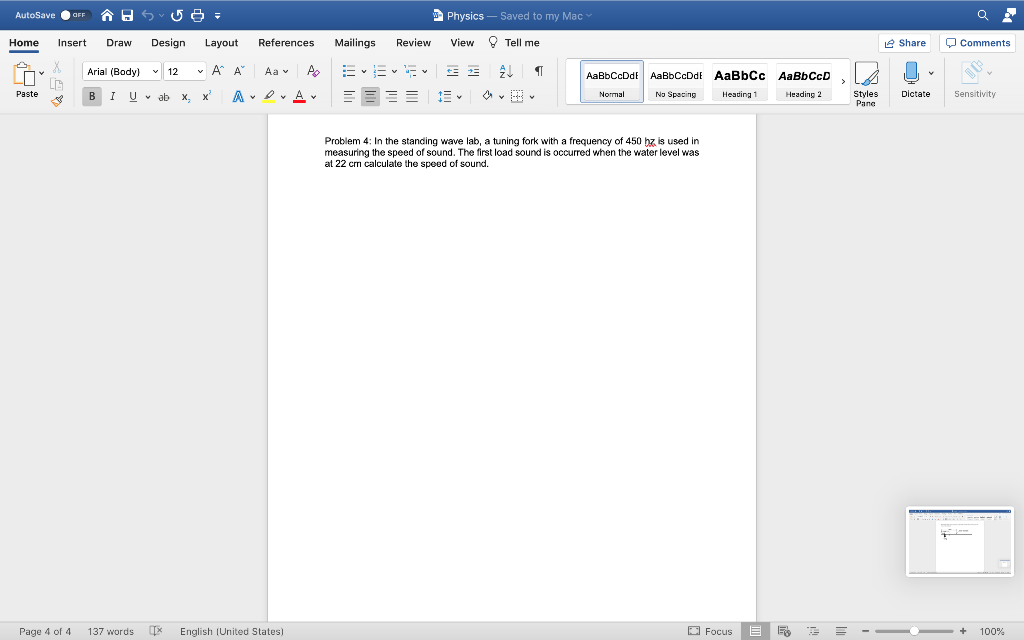Open the Styles Pane
This screenshot has height=640, width=1024.
(866, 84)
